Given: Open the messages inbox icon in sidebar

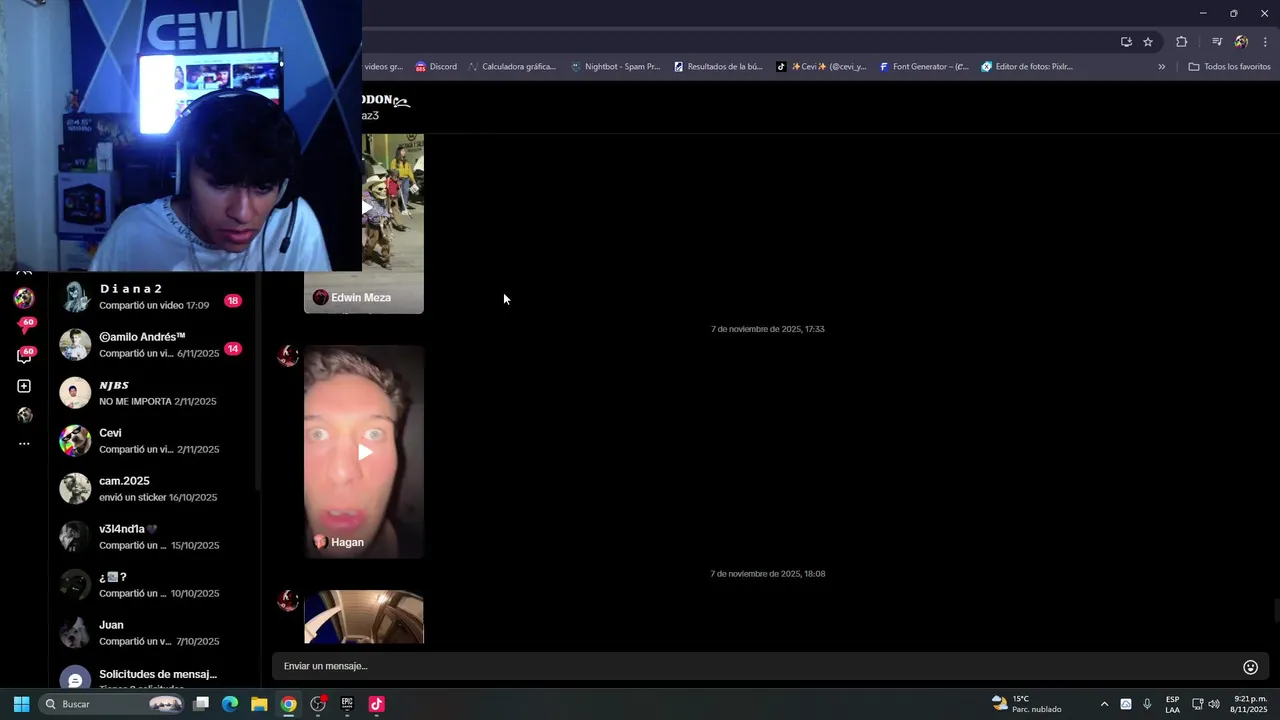Looking at the screenshot, I should point(24,356).
